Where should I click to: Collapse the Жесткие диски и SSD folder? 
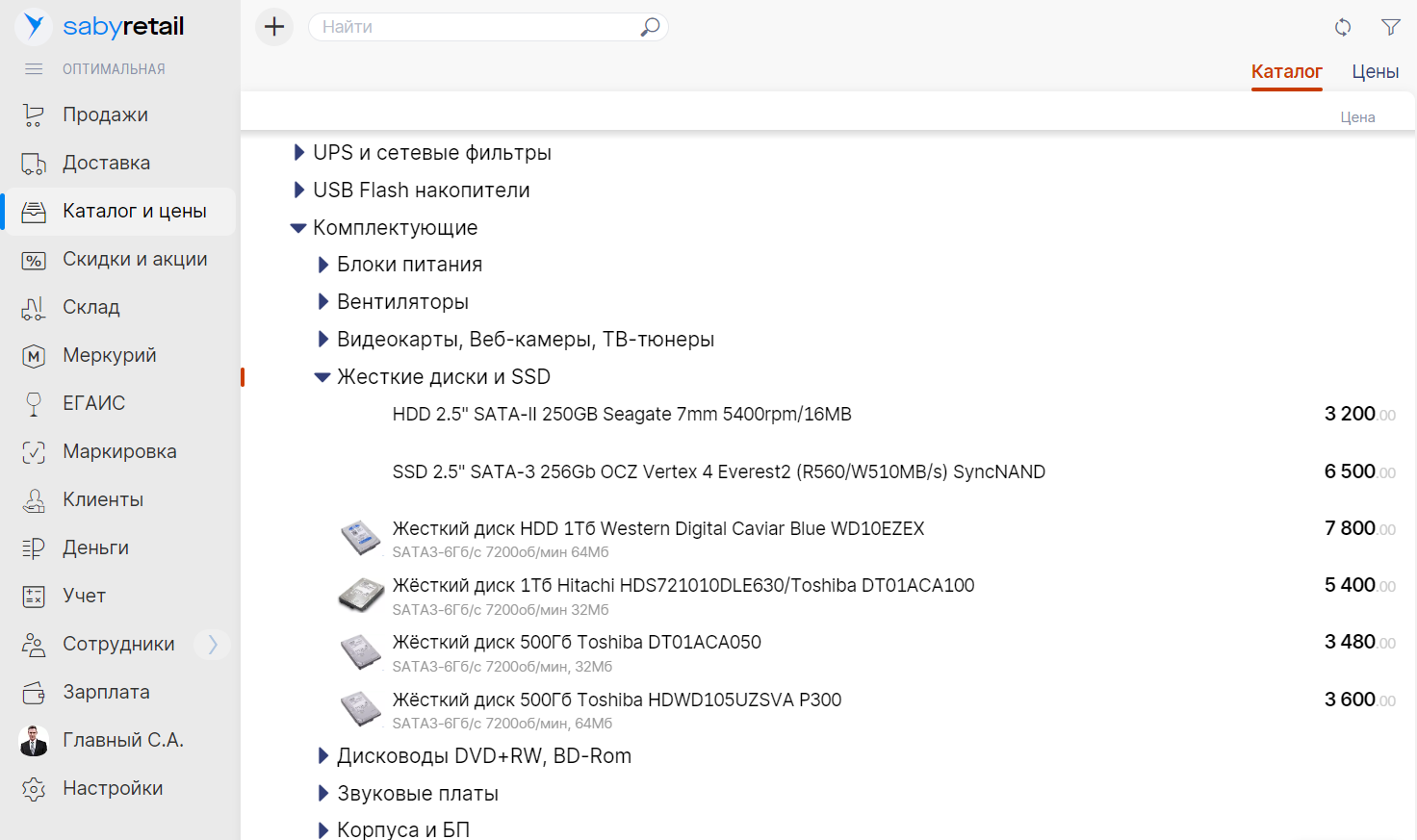click(x=322, y=377)
